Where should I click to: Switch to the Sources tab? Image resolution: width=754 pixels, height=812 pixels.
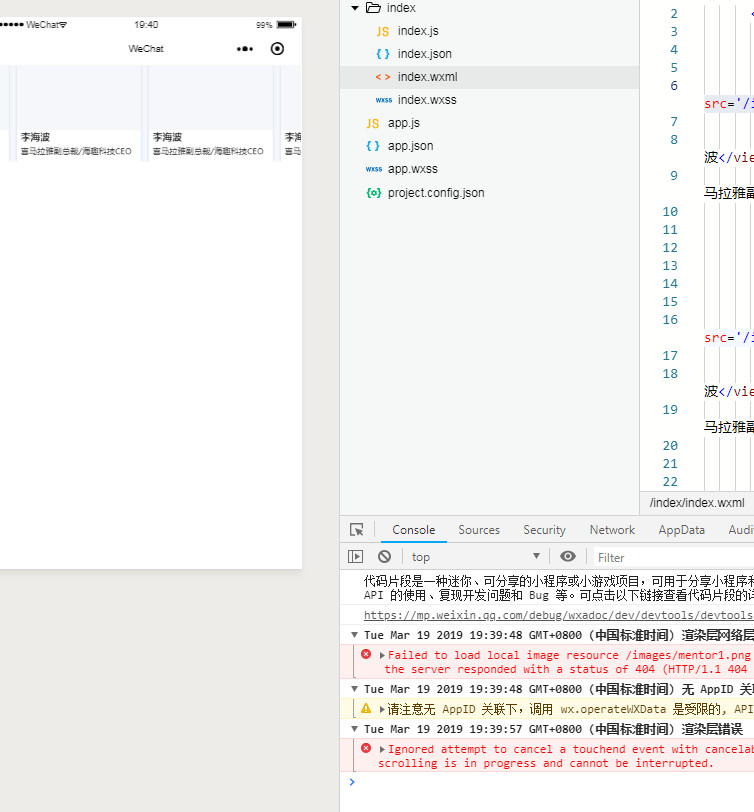point(479,530)
